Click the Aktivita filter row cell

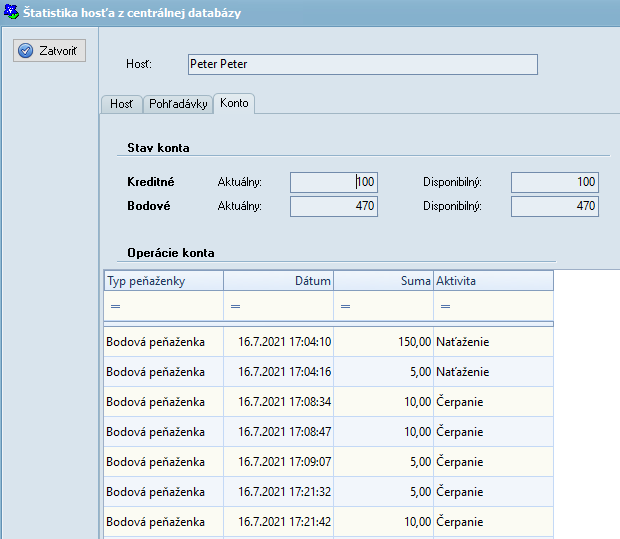[x=492, y=306]
